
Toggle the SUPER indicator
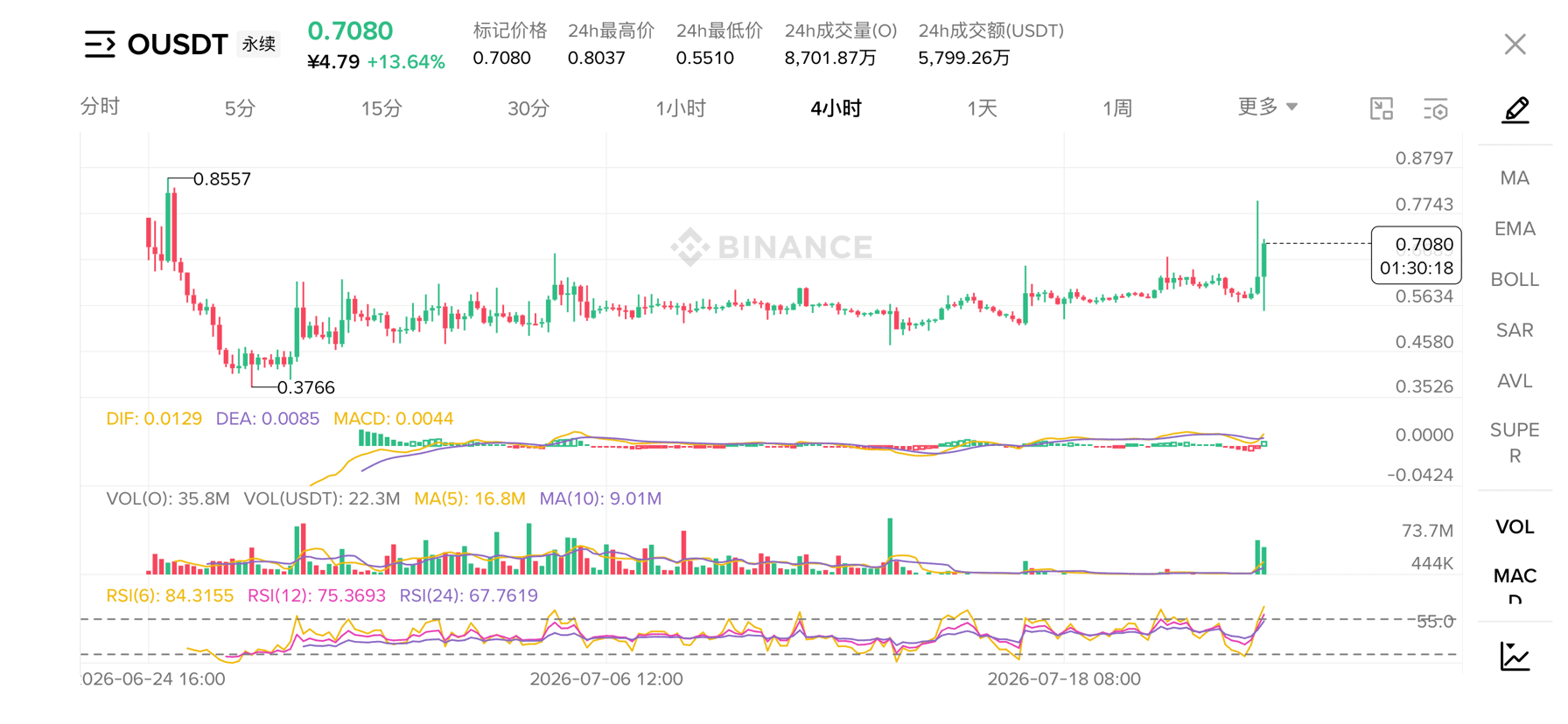pyautogui.click(x=1515, y=443)
